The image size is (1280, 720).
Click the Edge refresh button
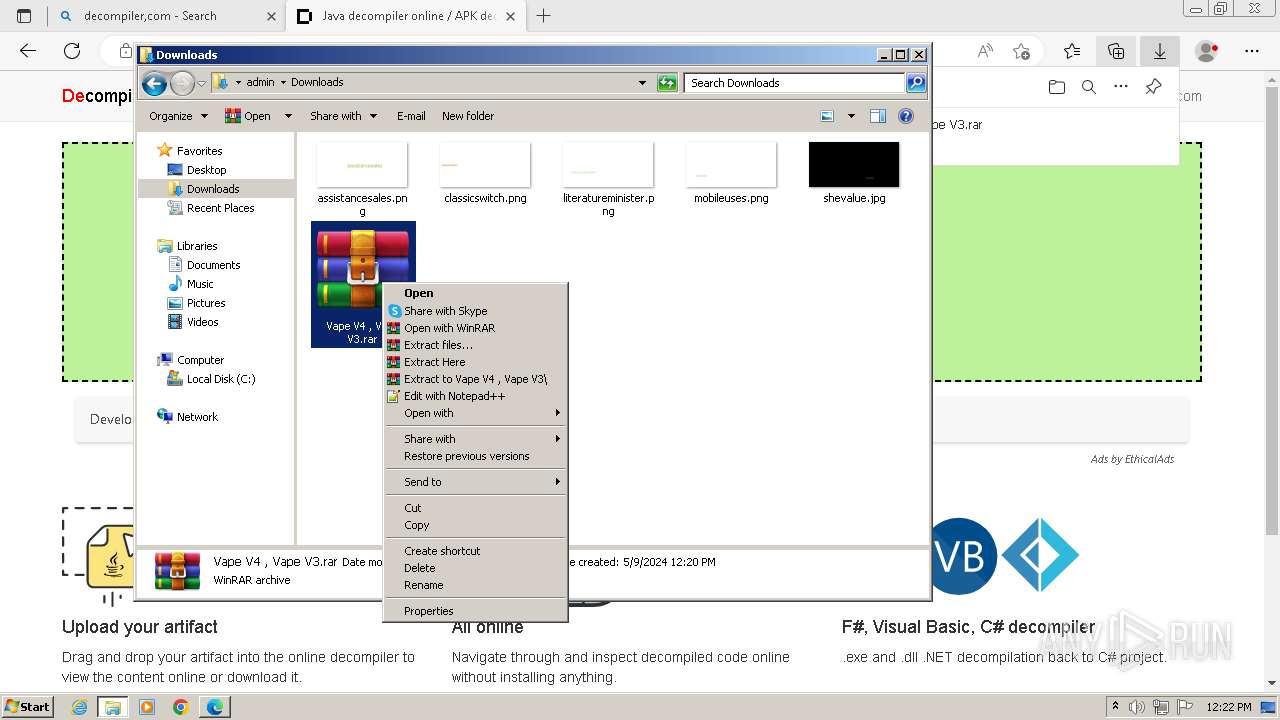pos(72,51)
